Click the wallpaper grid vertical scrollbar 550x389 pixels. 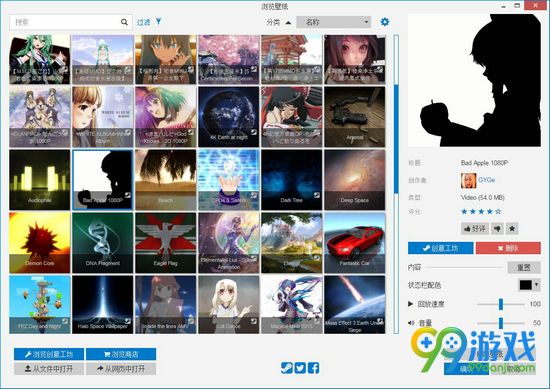click(396, 184)
